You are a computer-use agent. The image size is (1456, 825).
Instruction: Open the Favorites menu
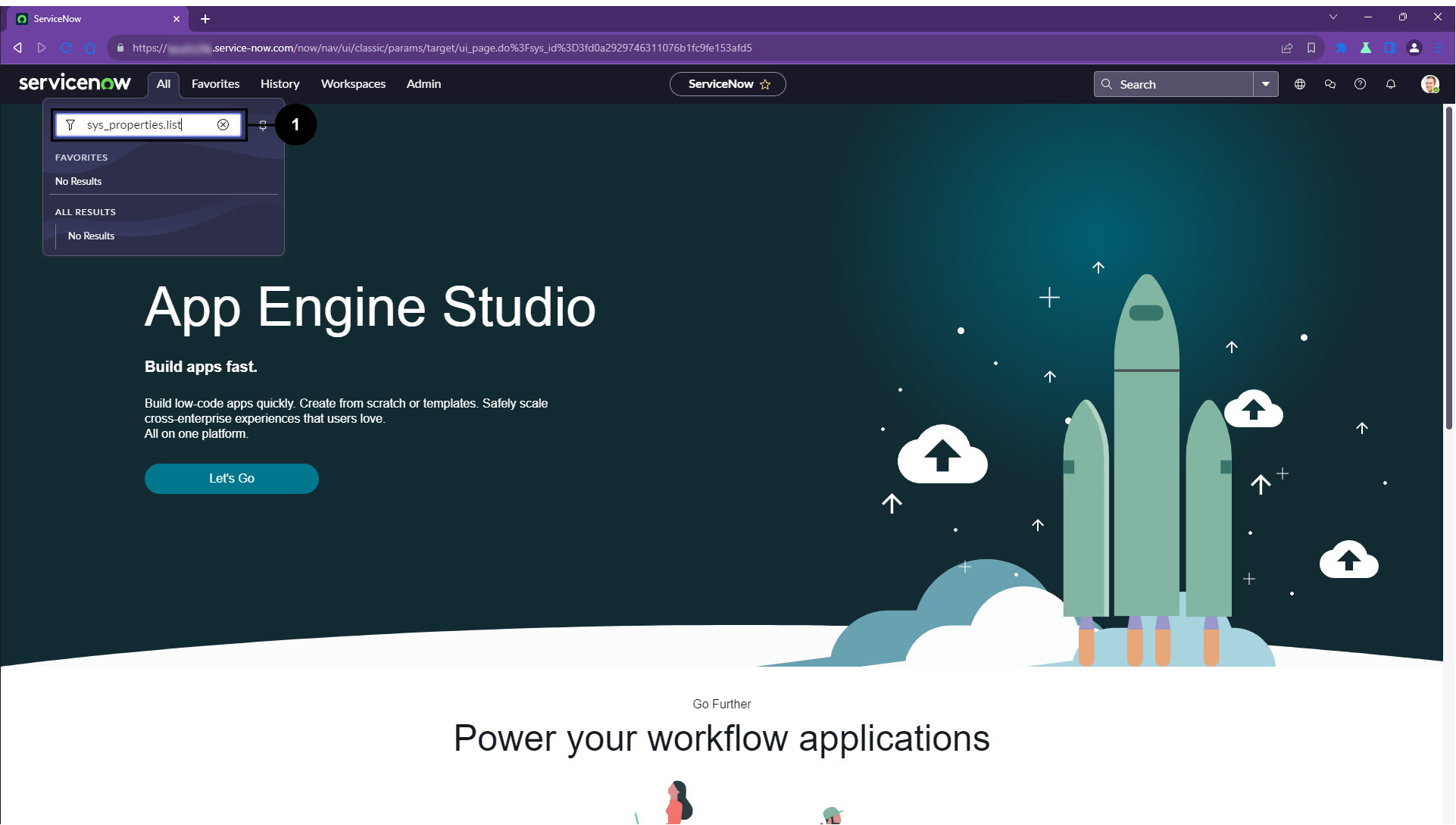[x=215, y=84]
